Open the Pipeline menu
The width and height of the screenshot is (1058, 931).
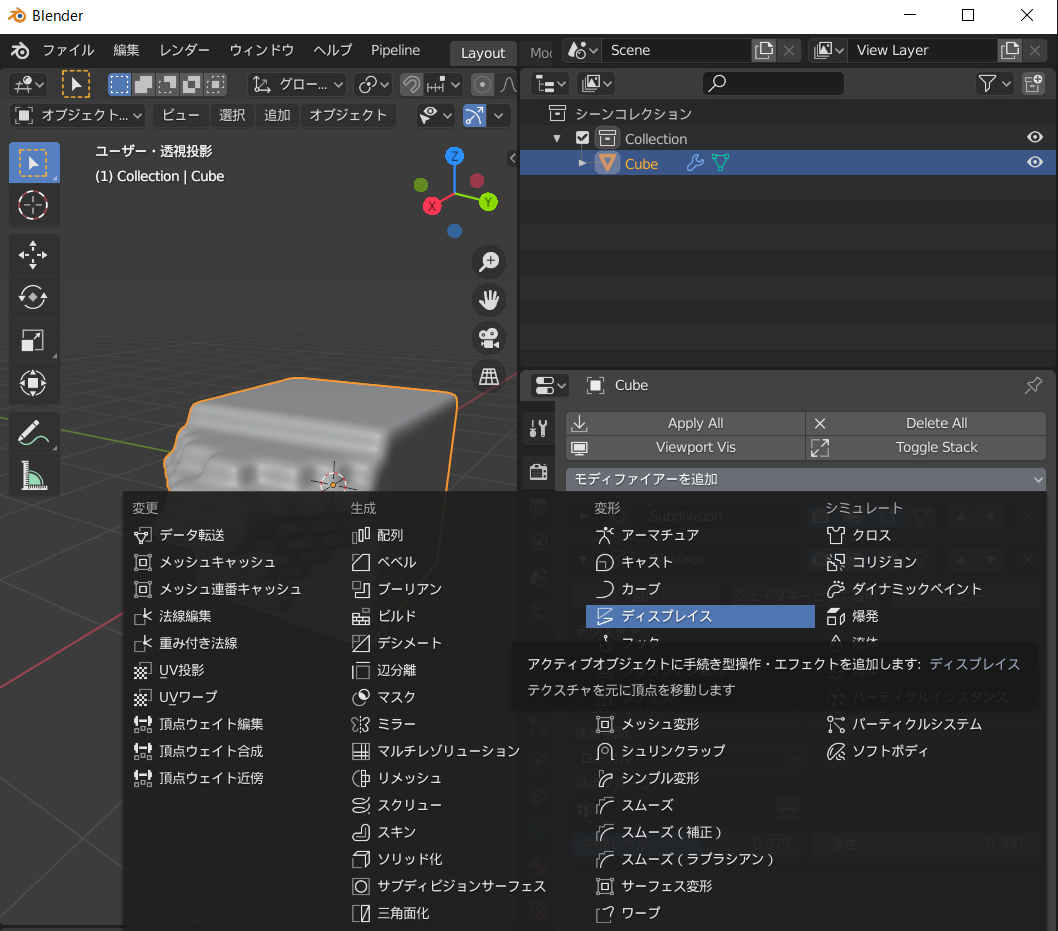pyautogui.click(x=395, y=51)
